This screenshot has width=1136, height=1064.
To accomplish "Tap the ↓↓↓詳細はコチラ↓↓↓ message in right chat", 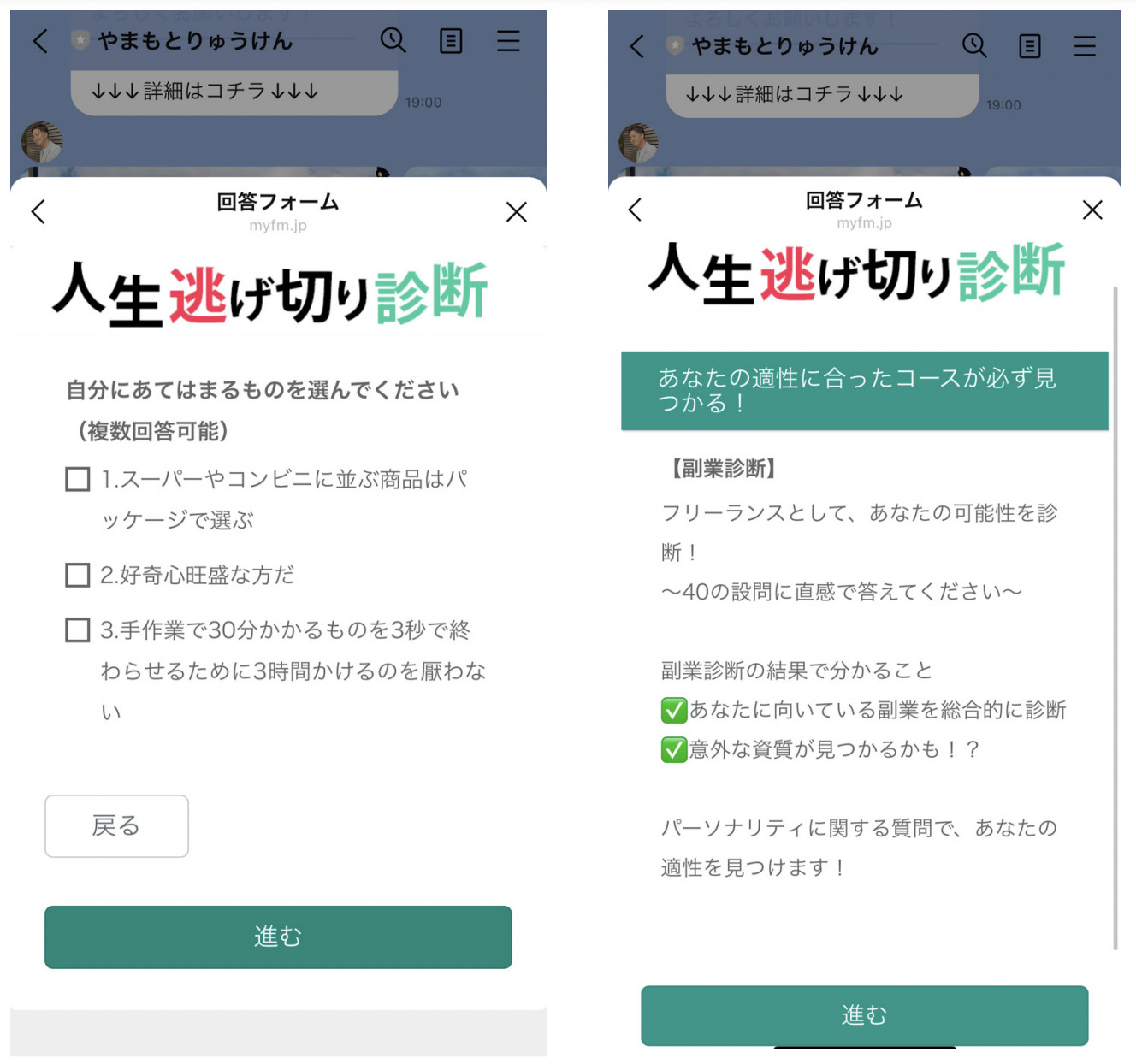I will [x=822, y=95].
